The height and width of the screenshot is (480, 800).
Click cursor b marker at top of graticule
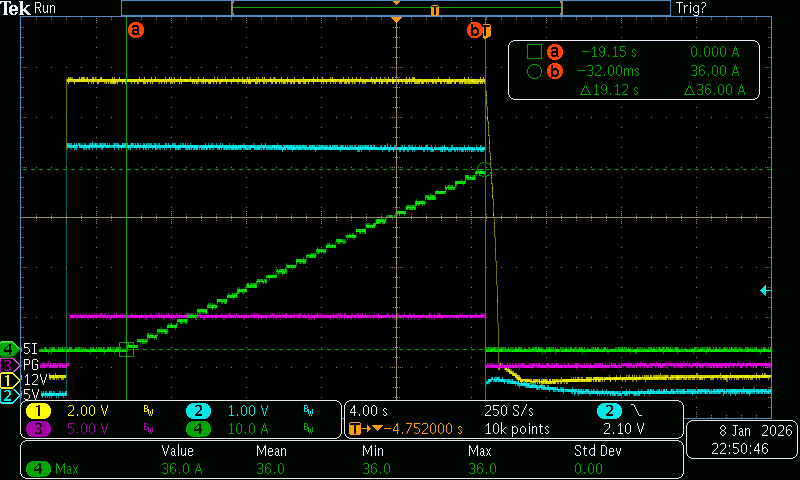coord(474,31)
